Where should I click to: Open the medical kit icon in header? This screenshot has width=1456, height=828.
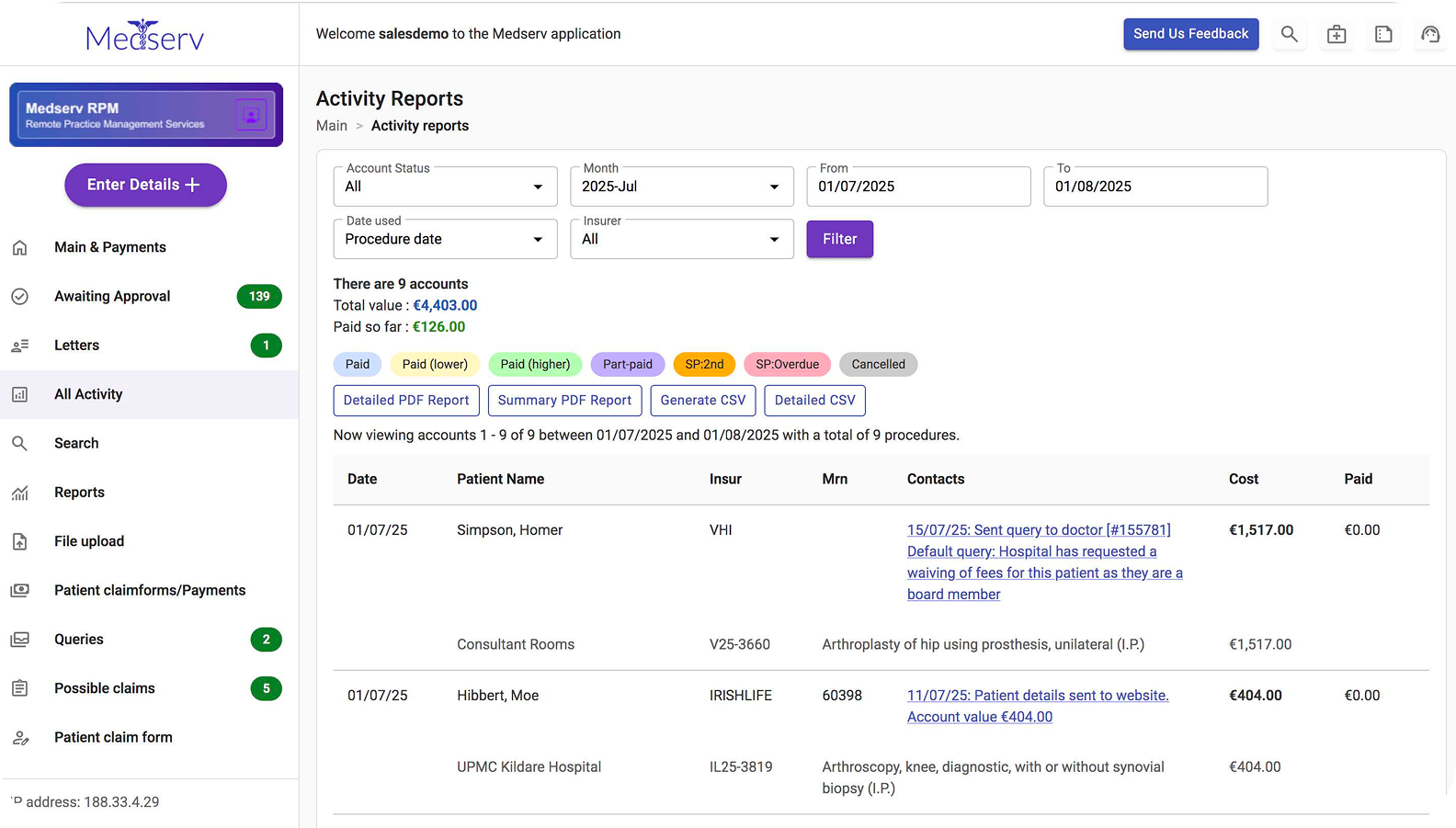pyautogui.click(x=1337, y=34)
